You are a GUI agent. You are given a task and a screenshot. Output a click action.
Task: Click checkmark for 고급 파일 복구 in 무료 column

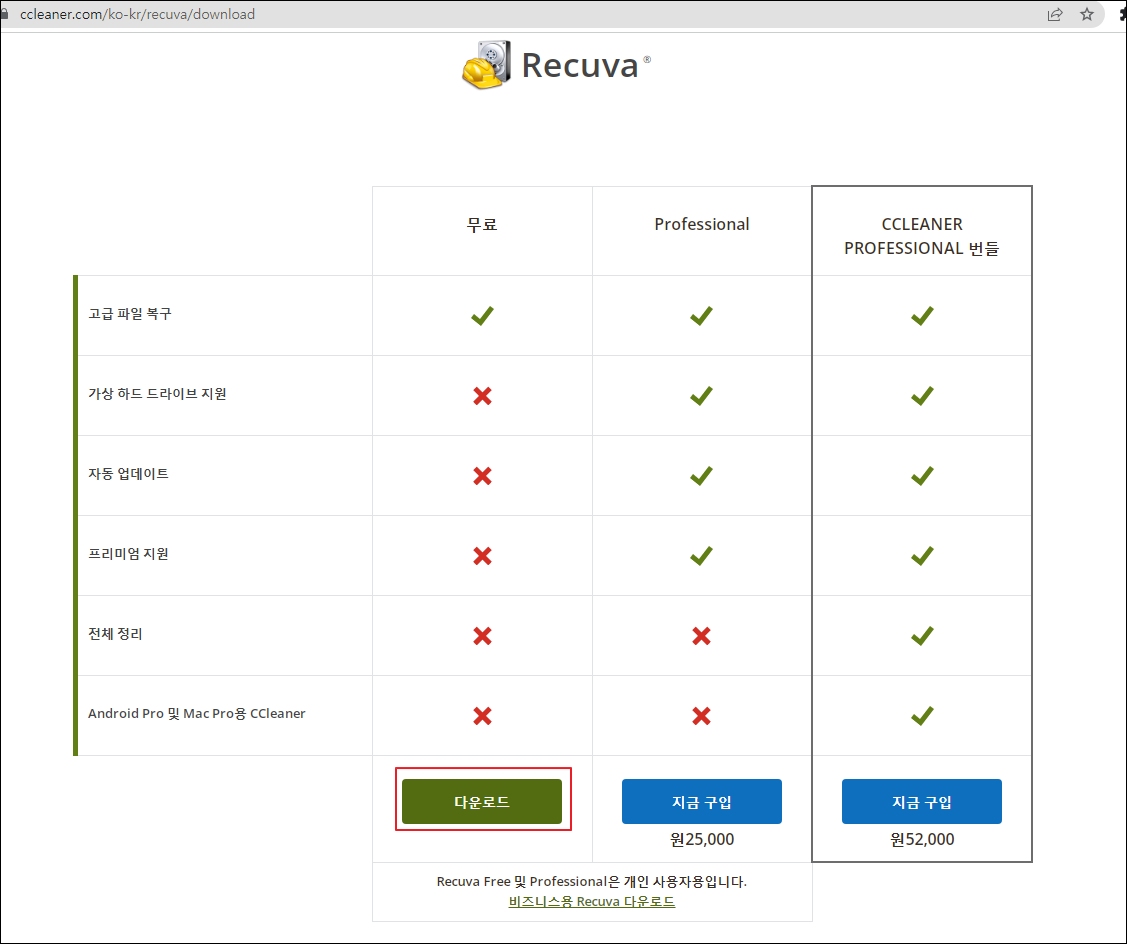[x=482, y=316]
